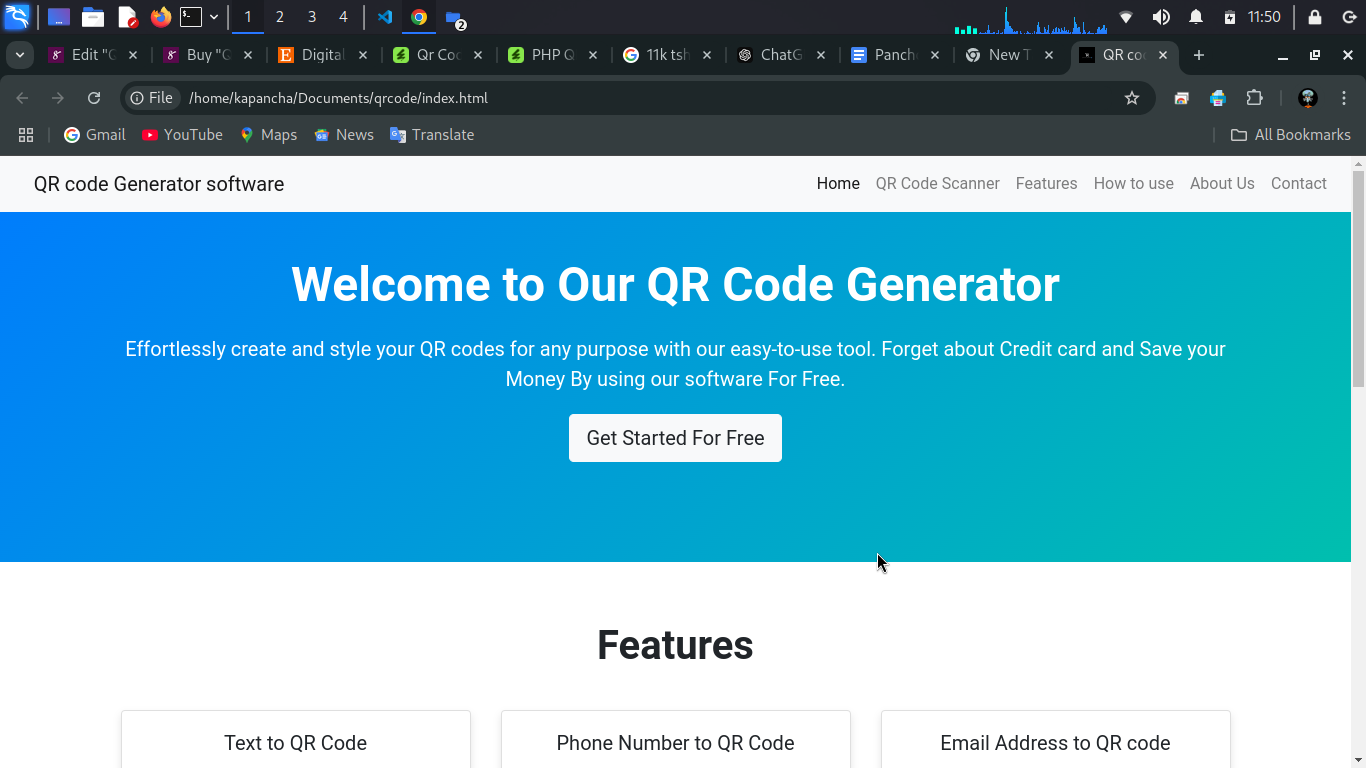Open the All Bookmarks folder
This screenshot has width=1366, height=768.
pos(1290,134)
